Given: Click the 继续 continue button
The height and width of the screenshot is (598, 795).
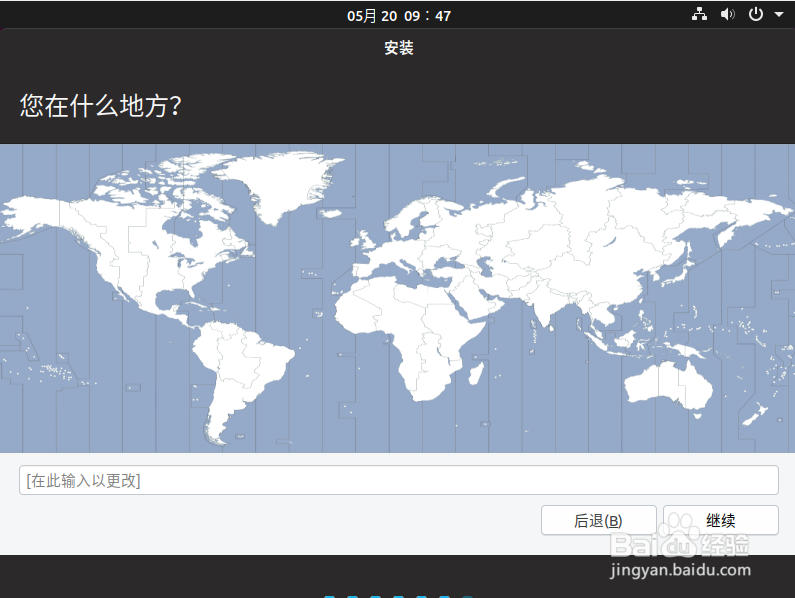Looking at the screenshot, I should (720, 520).
